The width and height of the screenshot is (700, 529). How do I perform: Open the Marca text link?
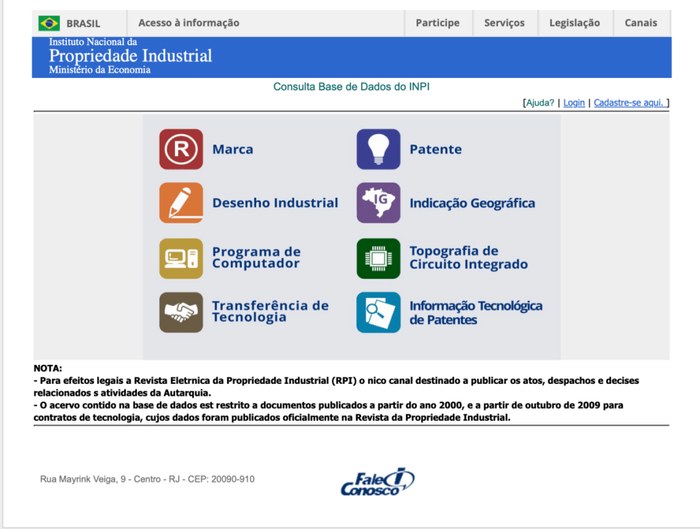pyautogui.click(x=233, y=149)
